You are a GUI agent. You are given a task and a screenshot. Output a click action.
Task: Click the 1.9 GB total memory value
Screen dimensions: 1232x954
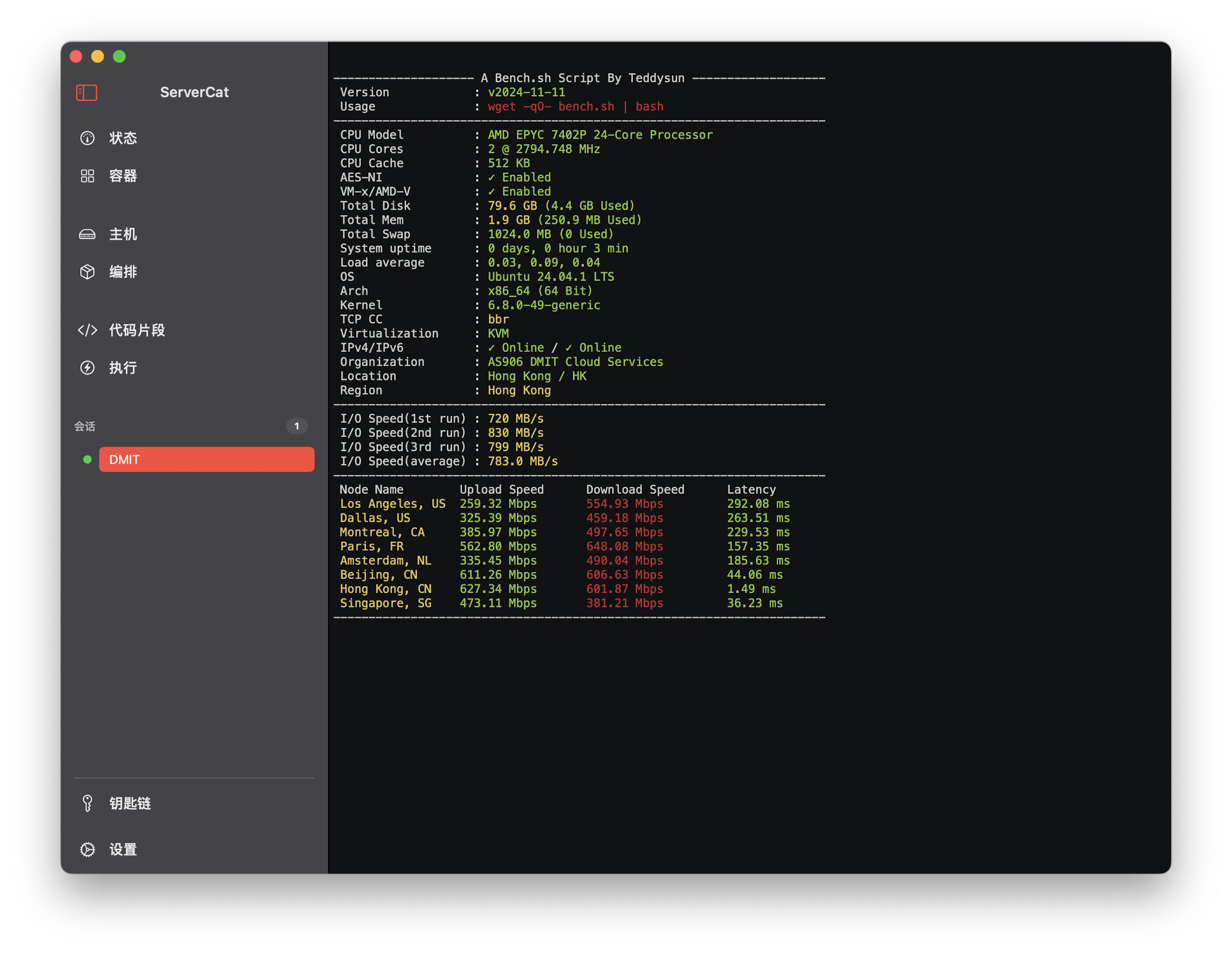[509, 220]
